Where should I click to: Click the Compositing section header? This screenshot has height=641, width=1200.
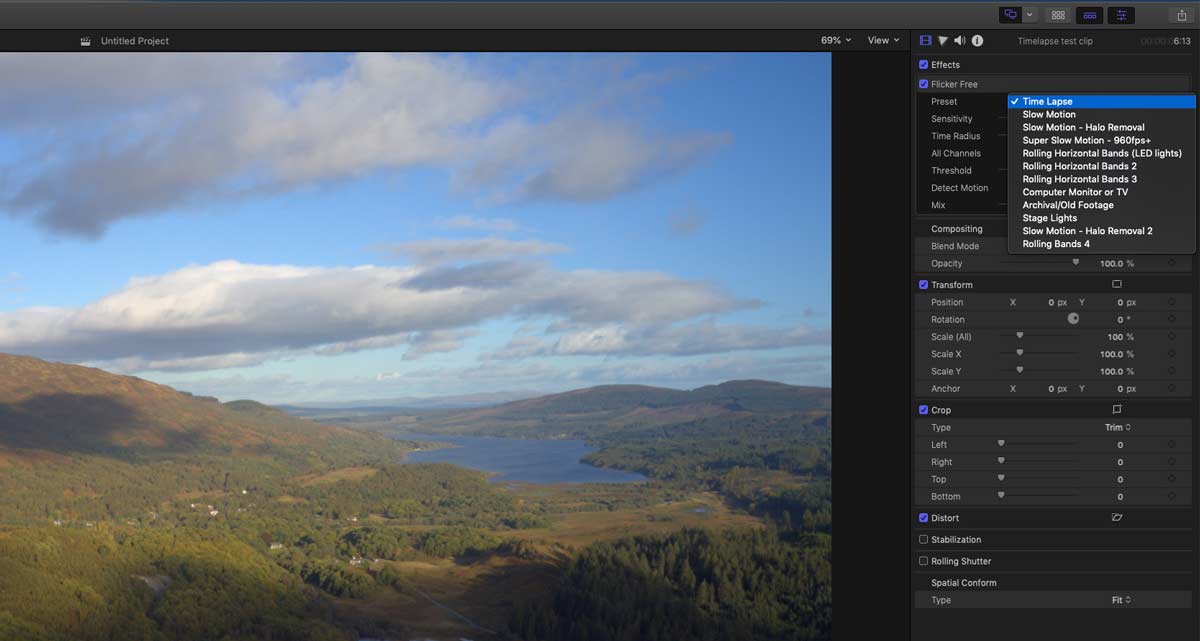tap(957, 229)
